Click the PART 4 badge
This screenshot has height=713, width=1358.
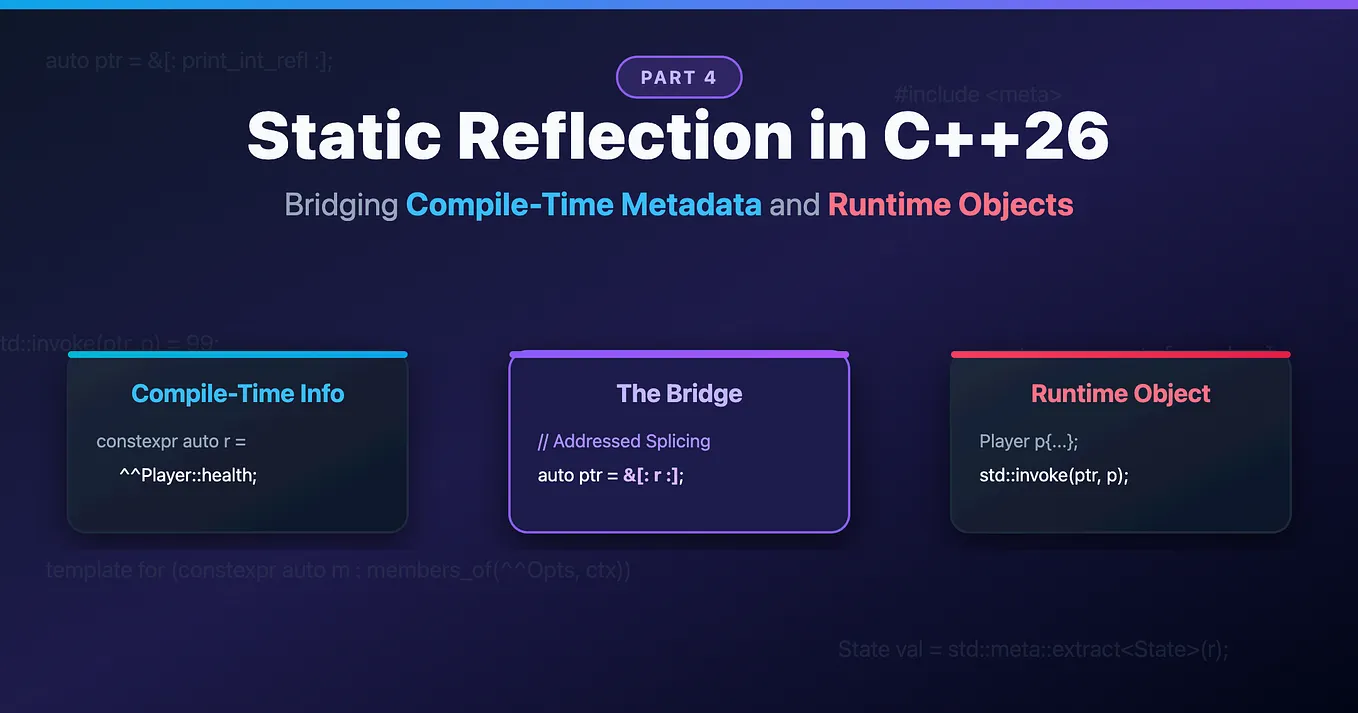point(679,78)
